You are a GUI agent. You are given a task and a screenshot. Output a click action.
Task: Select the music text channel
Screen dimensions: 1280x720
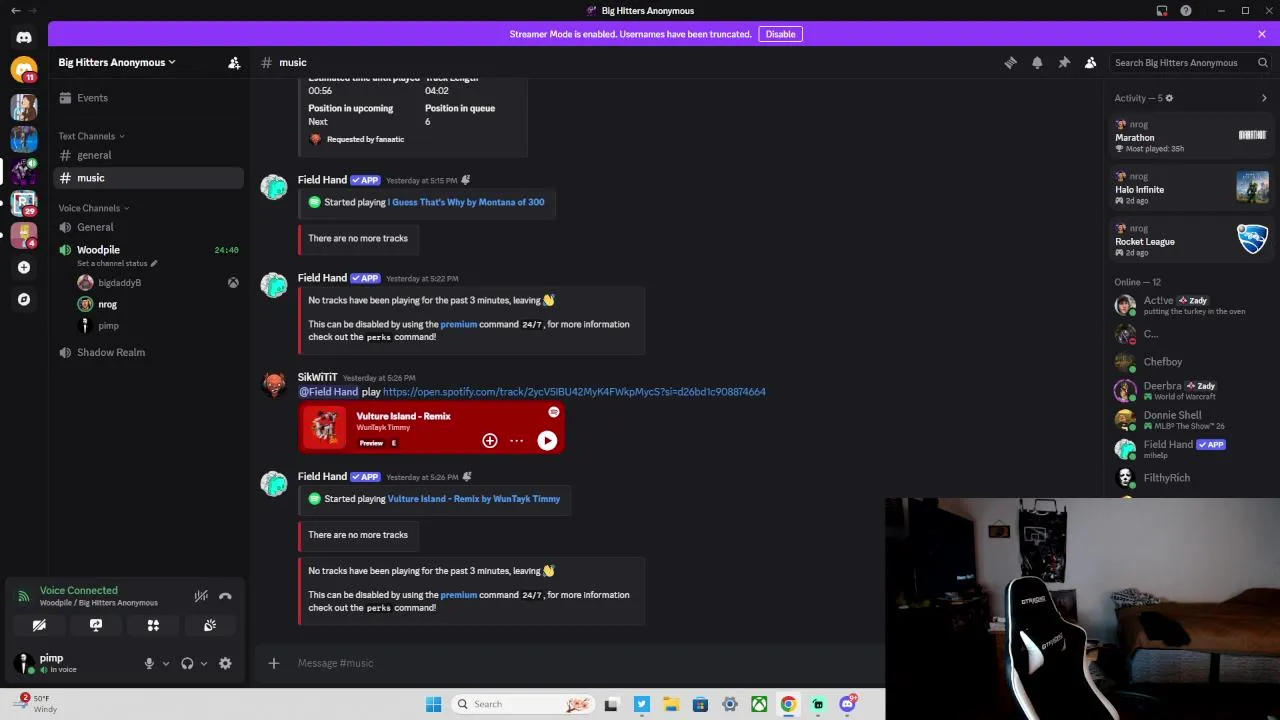click(148, 178)
